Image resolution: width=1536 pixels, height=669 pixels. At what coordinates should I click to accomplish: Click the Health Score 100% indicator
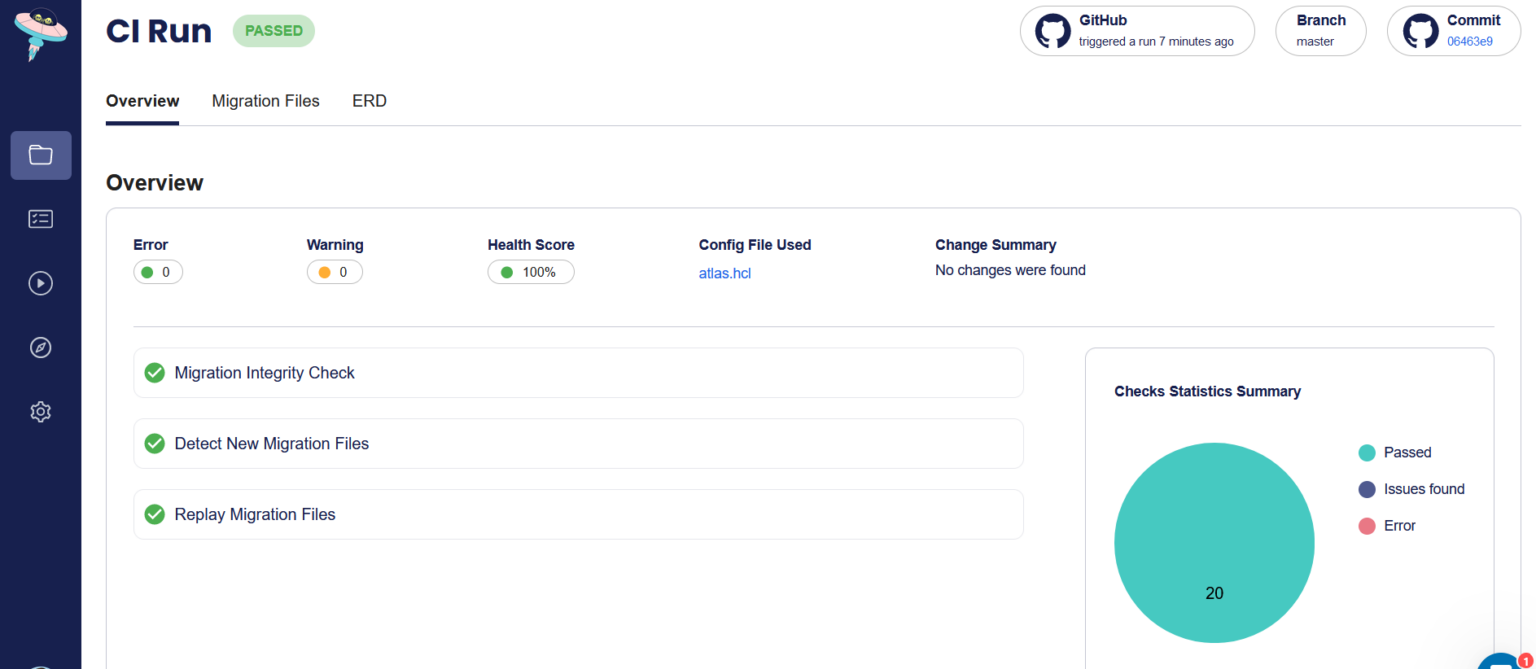[x=530, y=271]
